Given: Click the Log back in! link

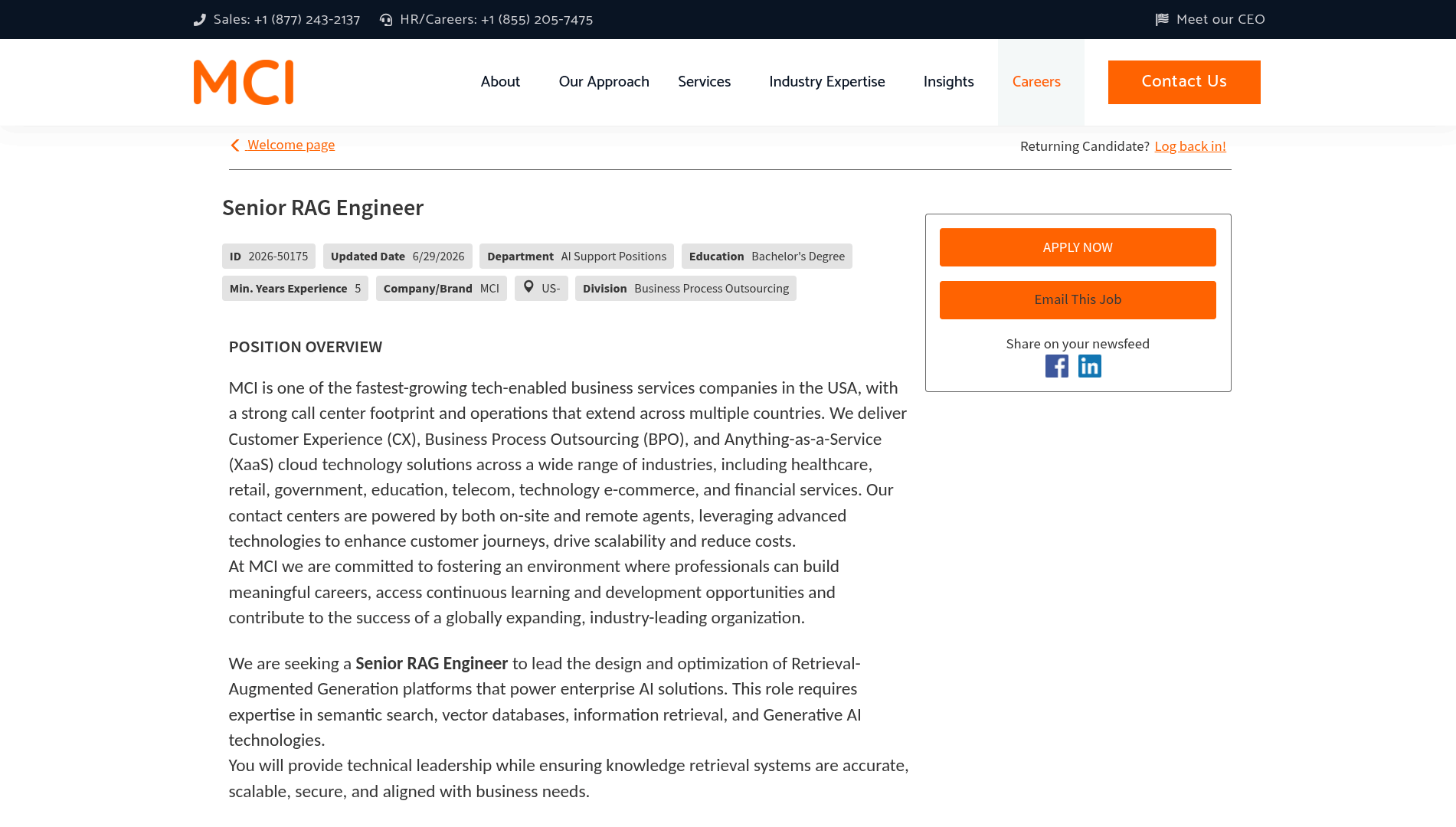Looking at the screenshot, I should click(1190, 146).
